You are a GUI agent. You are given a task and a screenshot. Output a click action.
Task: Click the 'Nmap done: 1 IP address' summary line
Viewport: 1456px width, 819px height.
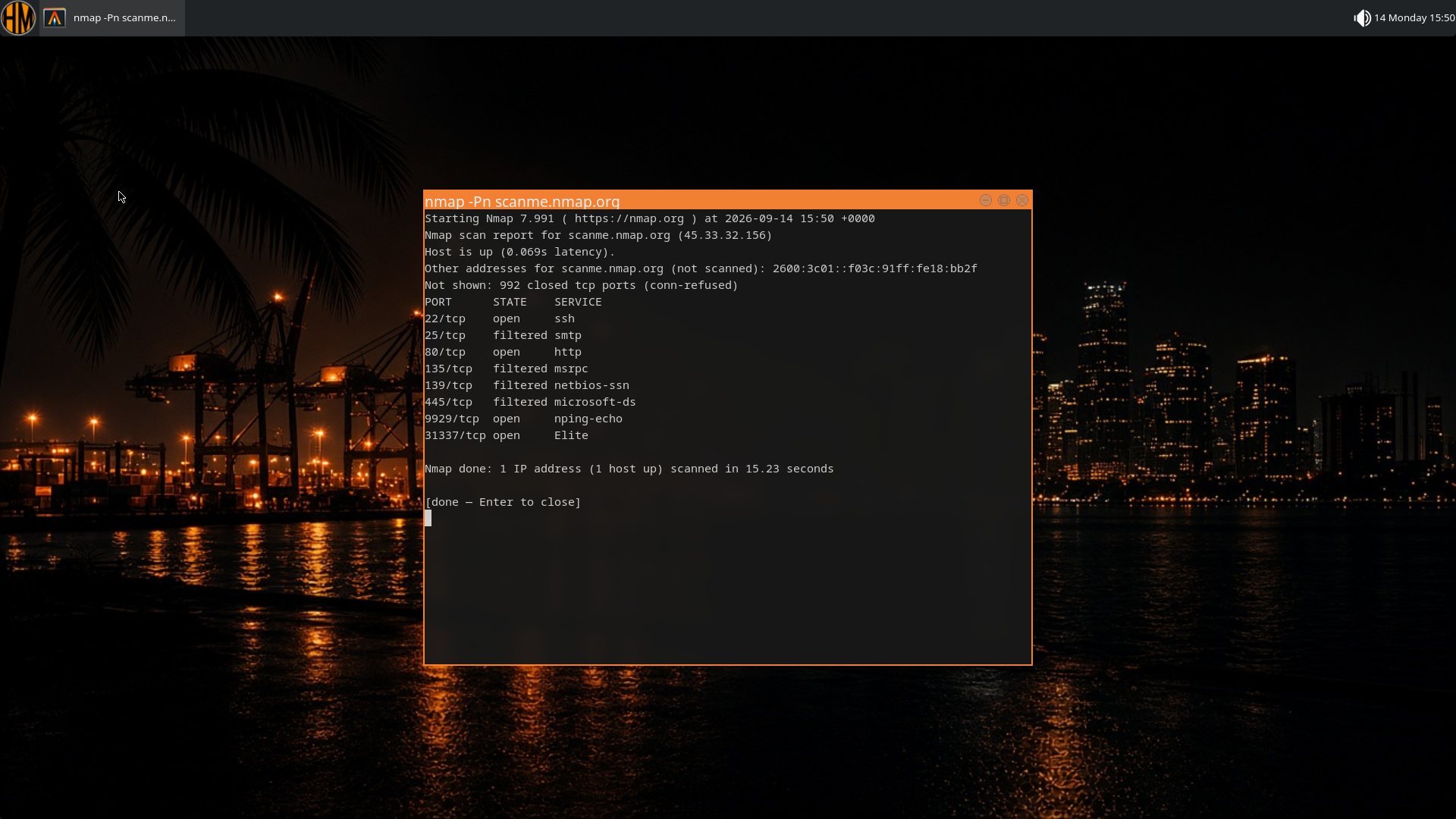point(629,469)
